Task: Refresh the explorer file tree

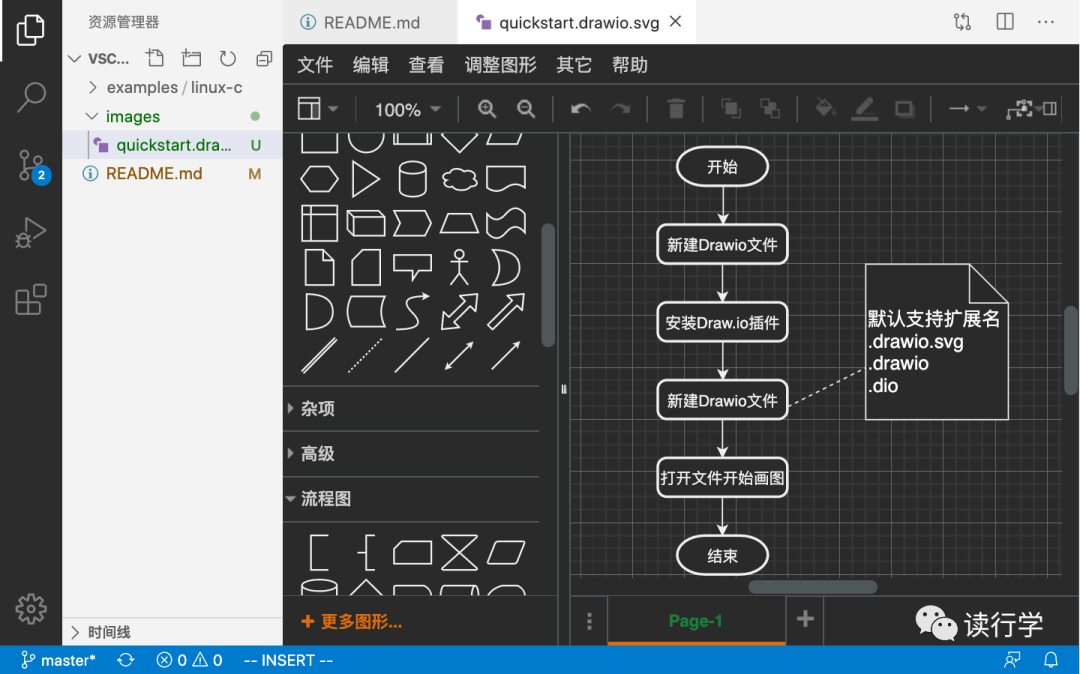Action: point(227,59)
